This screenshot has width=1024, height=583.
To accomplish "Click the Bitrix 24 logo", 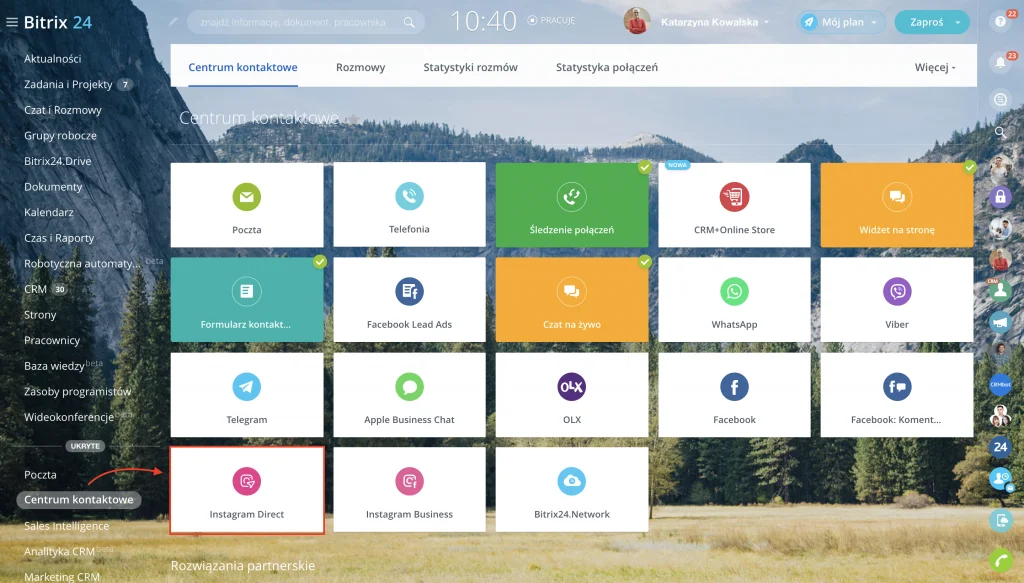I will pos(57,22).
